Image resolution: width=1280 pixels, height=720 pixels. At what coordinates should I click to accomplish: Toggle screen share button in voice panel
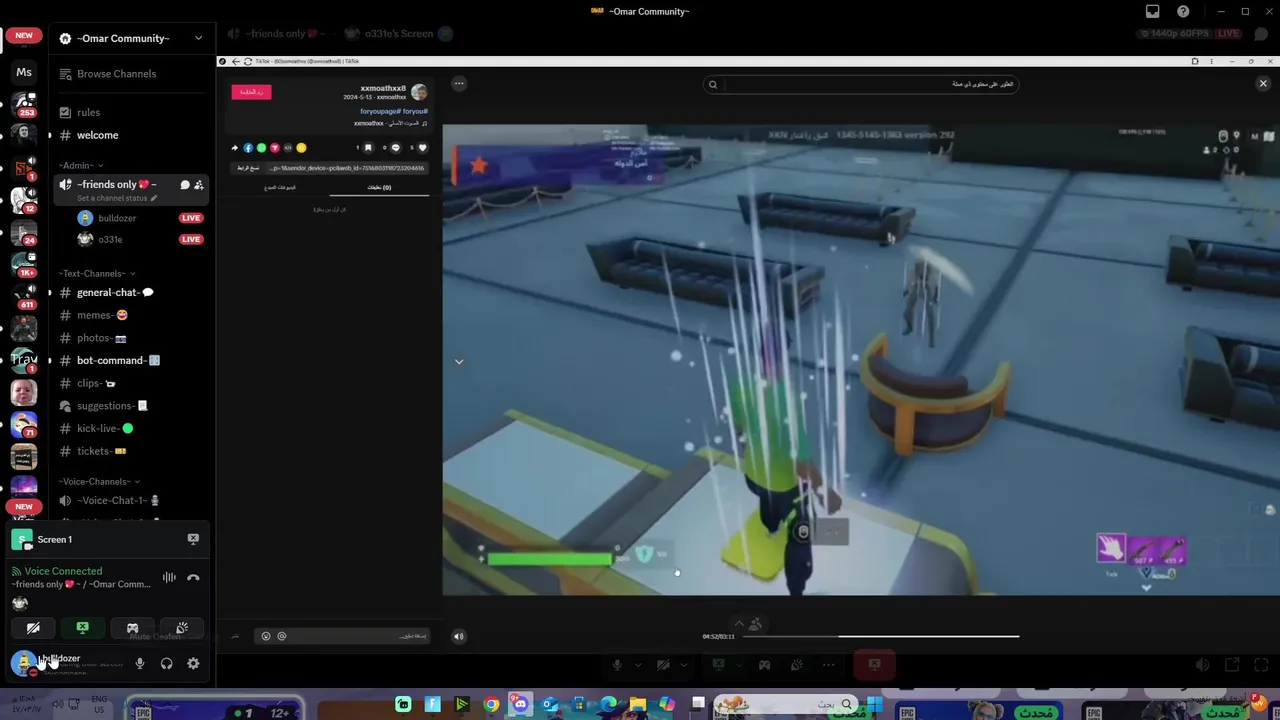point(82,628)
